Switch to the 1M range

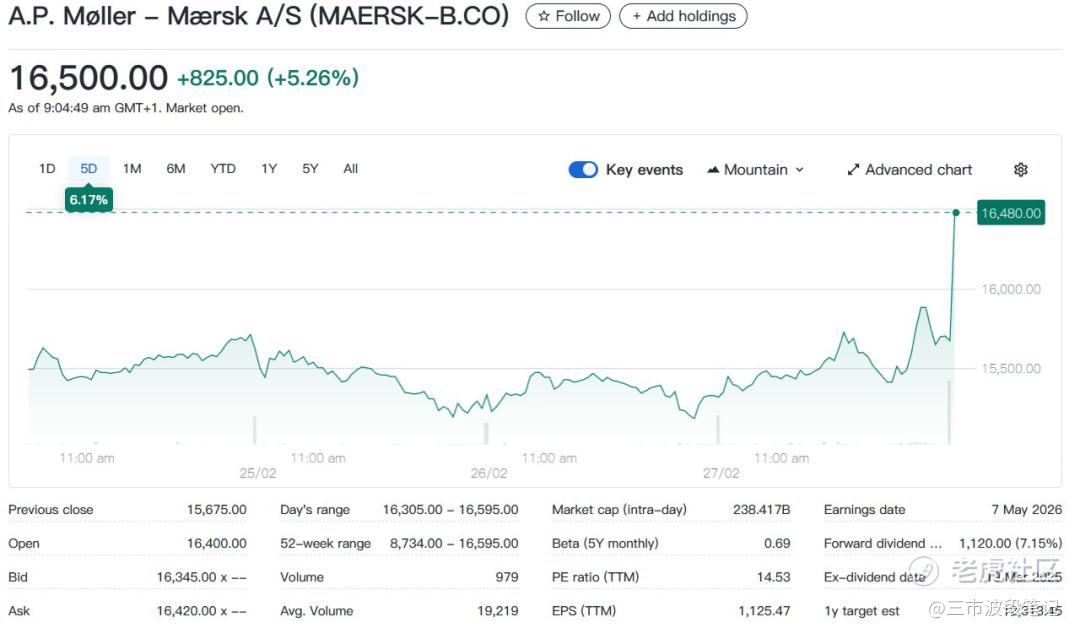132,169
